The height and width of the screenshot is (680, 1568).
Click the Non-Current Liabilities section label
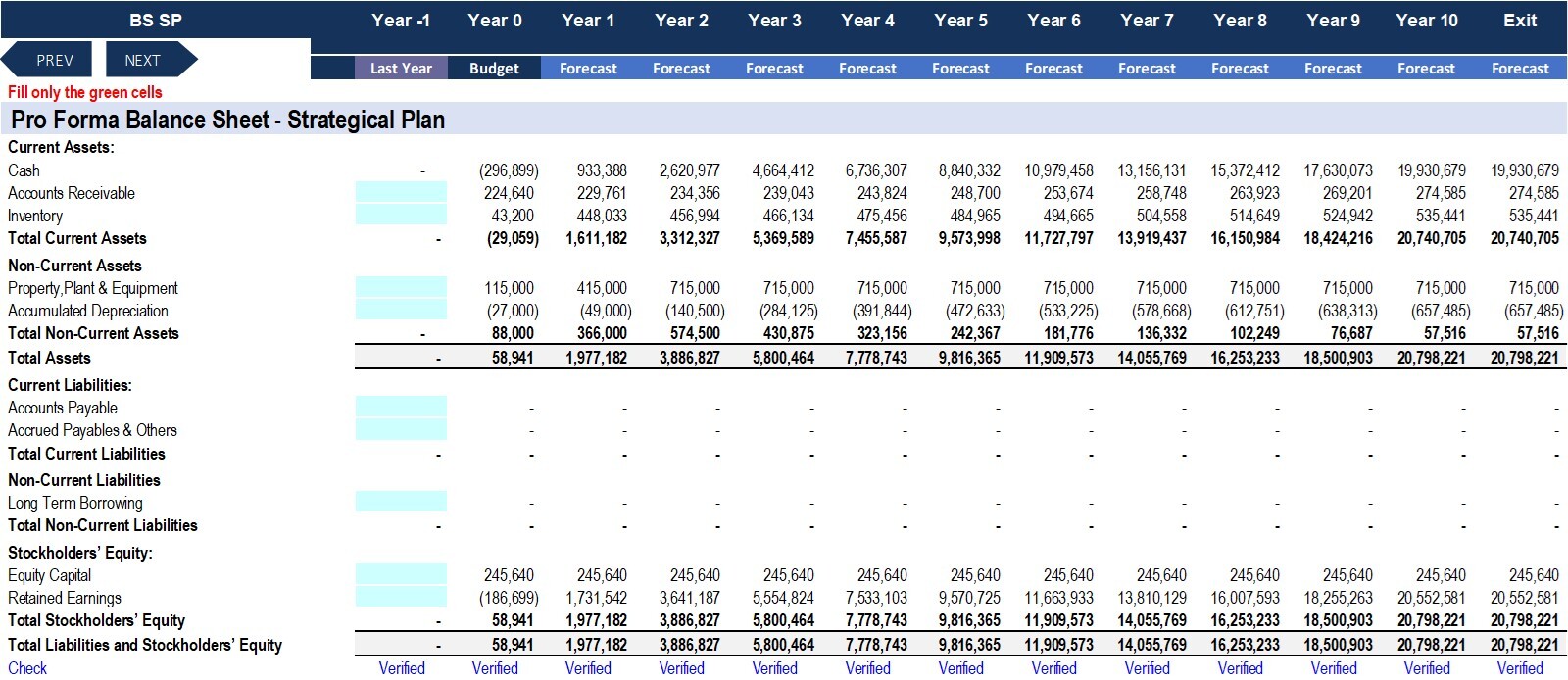[83, 480]
